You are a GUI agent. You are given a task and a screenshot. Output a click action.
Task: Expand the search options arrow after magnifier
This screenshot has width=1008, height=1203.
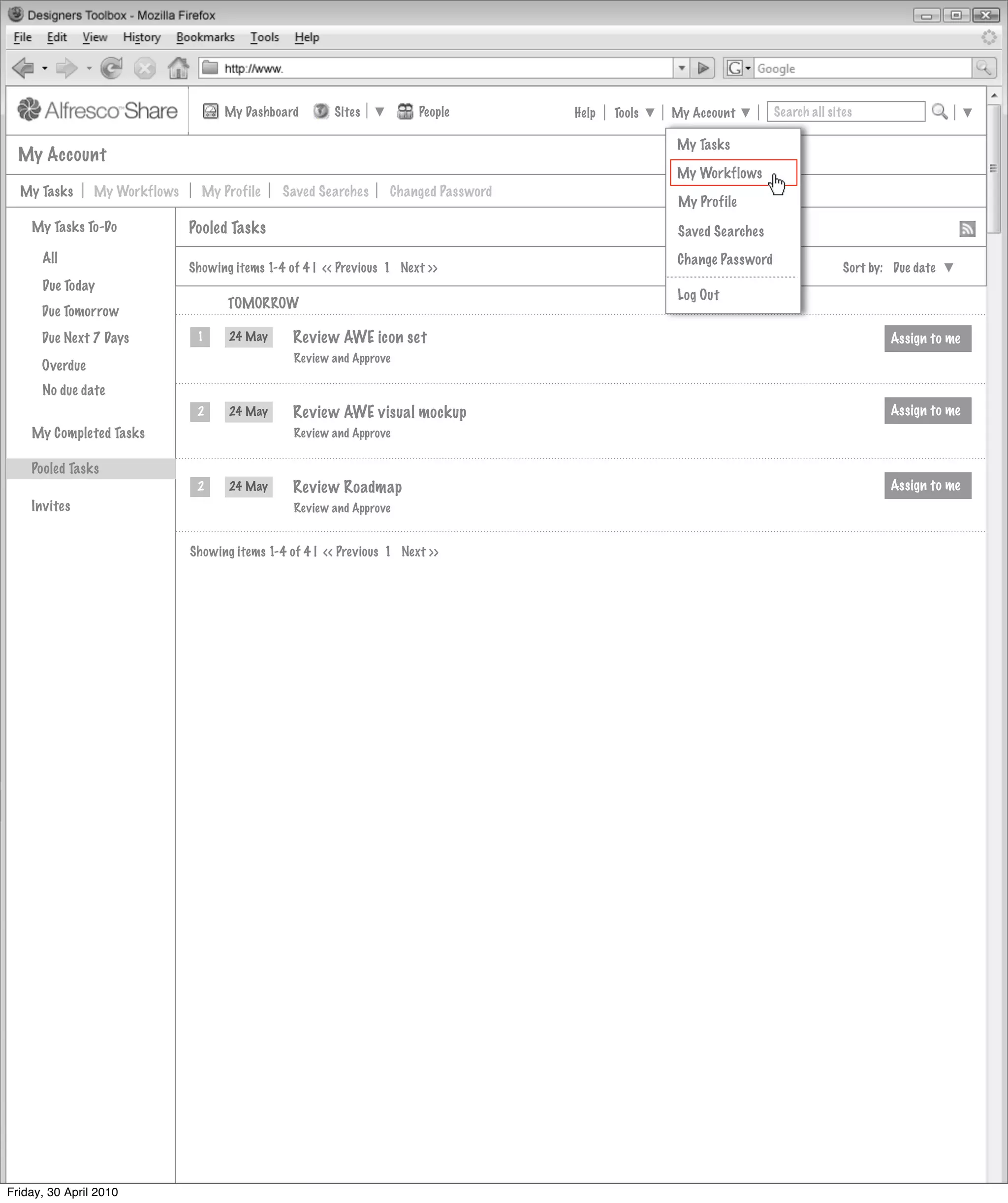coord(967,112)
